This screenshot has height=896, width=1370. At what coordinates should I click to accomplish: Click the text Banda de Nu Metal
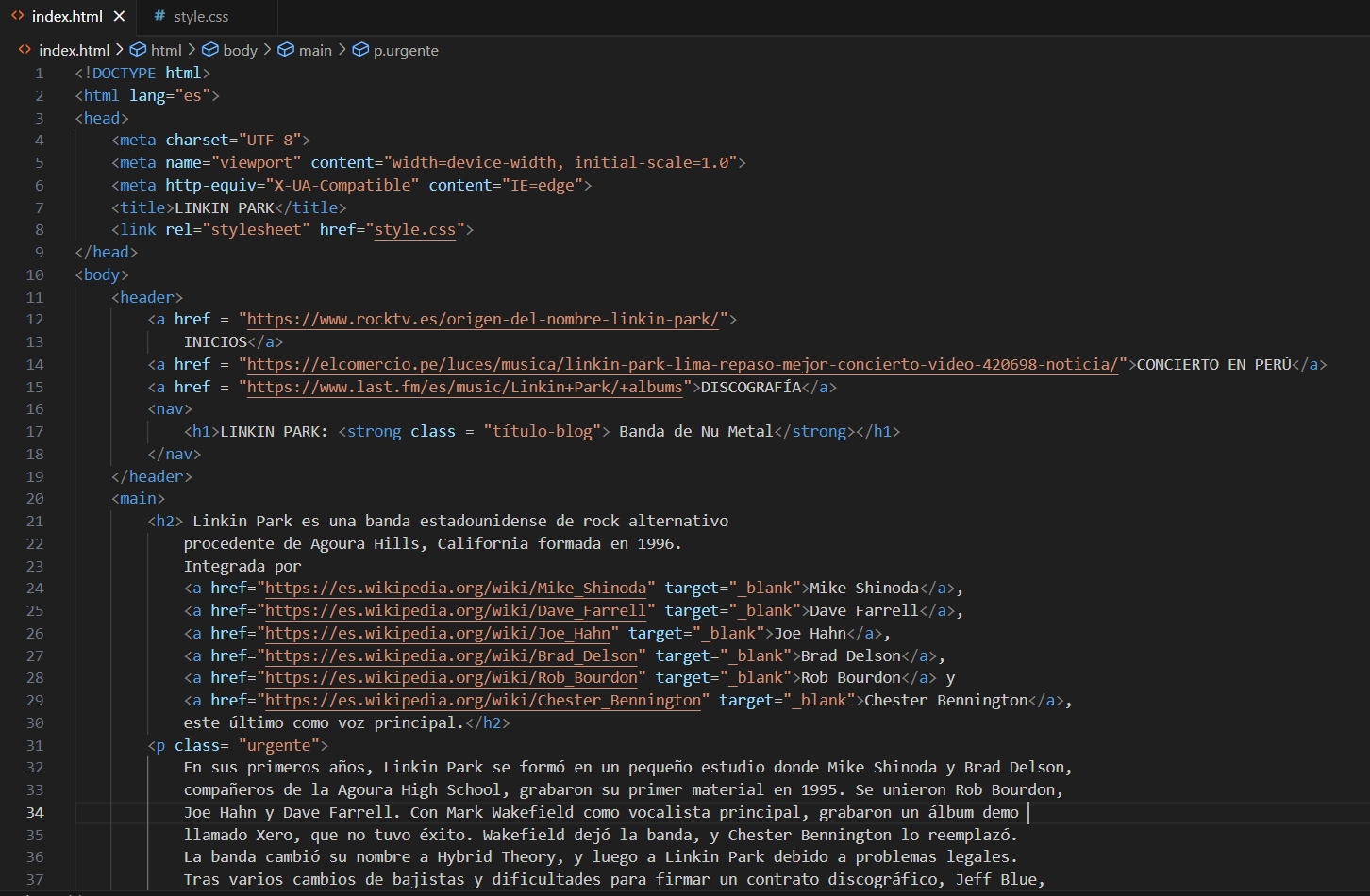tap(696, 432)
